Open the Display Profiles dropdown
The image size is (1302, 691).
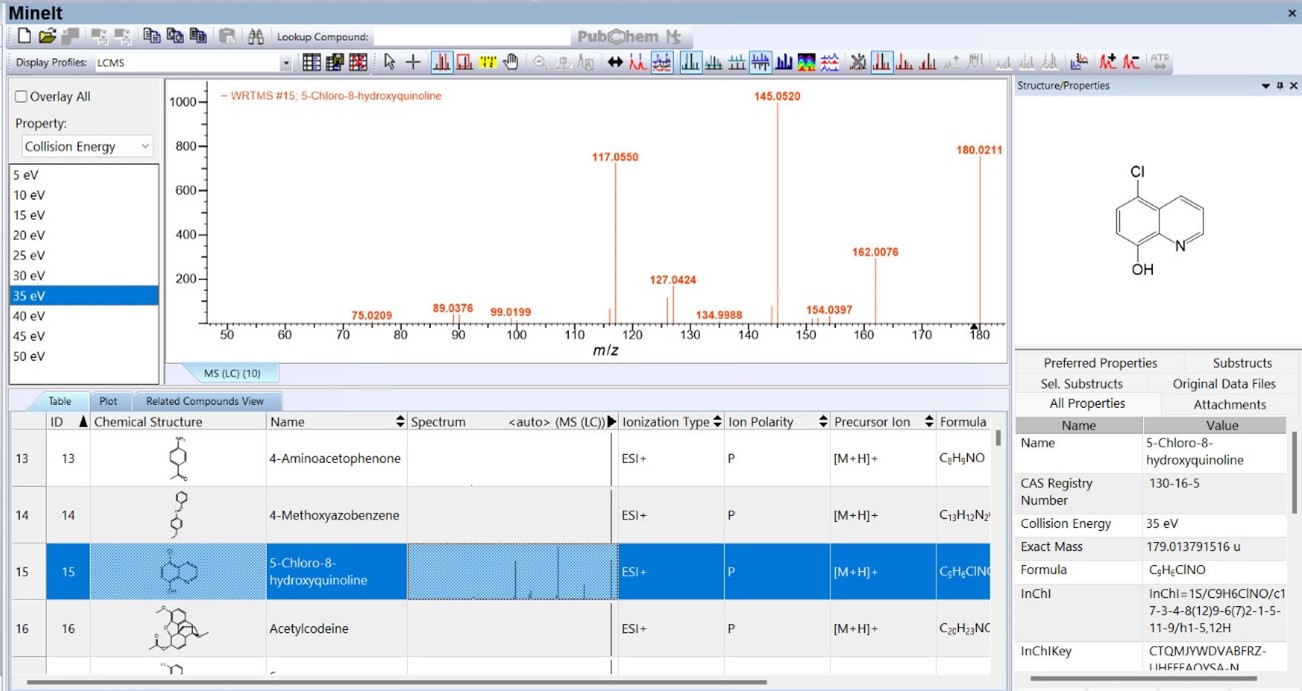click(285, 63)
